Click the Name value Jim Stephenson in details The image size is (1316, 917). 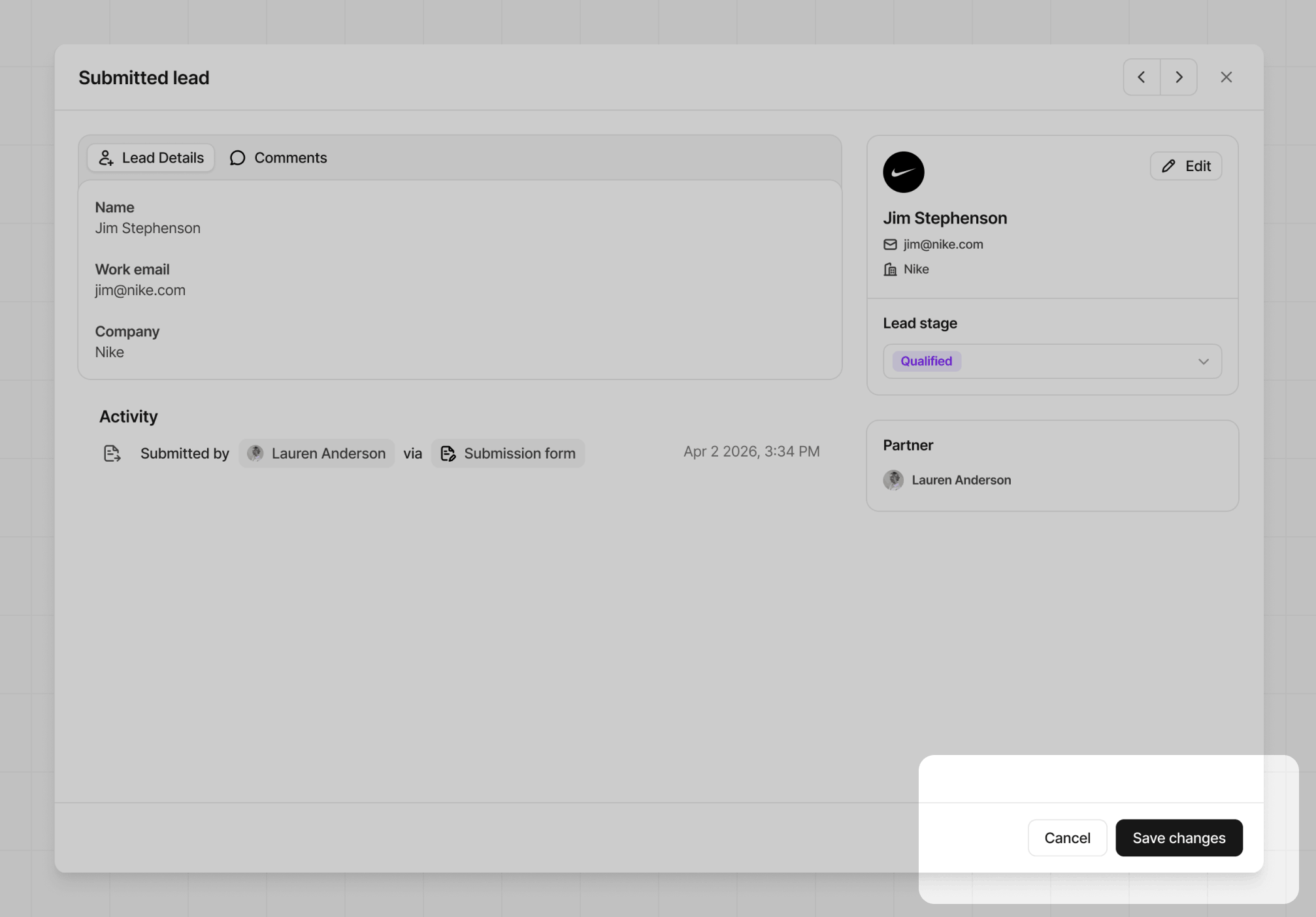[x=148, y=228]
